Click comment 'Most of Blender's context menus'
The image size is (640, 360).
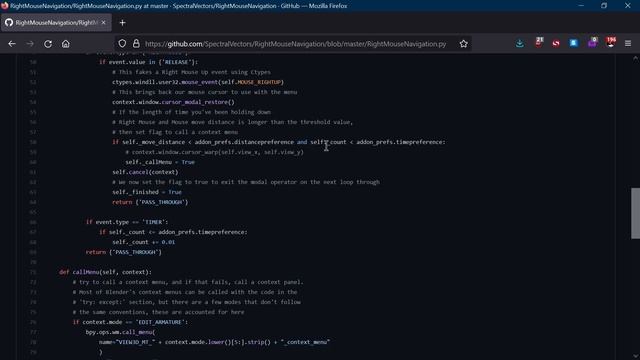click(185, 292)
